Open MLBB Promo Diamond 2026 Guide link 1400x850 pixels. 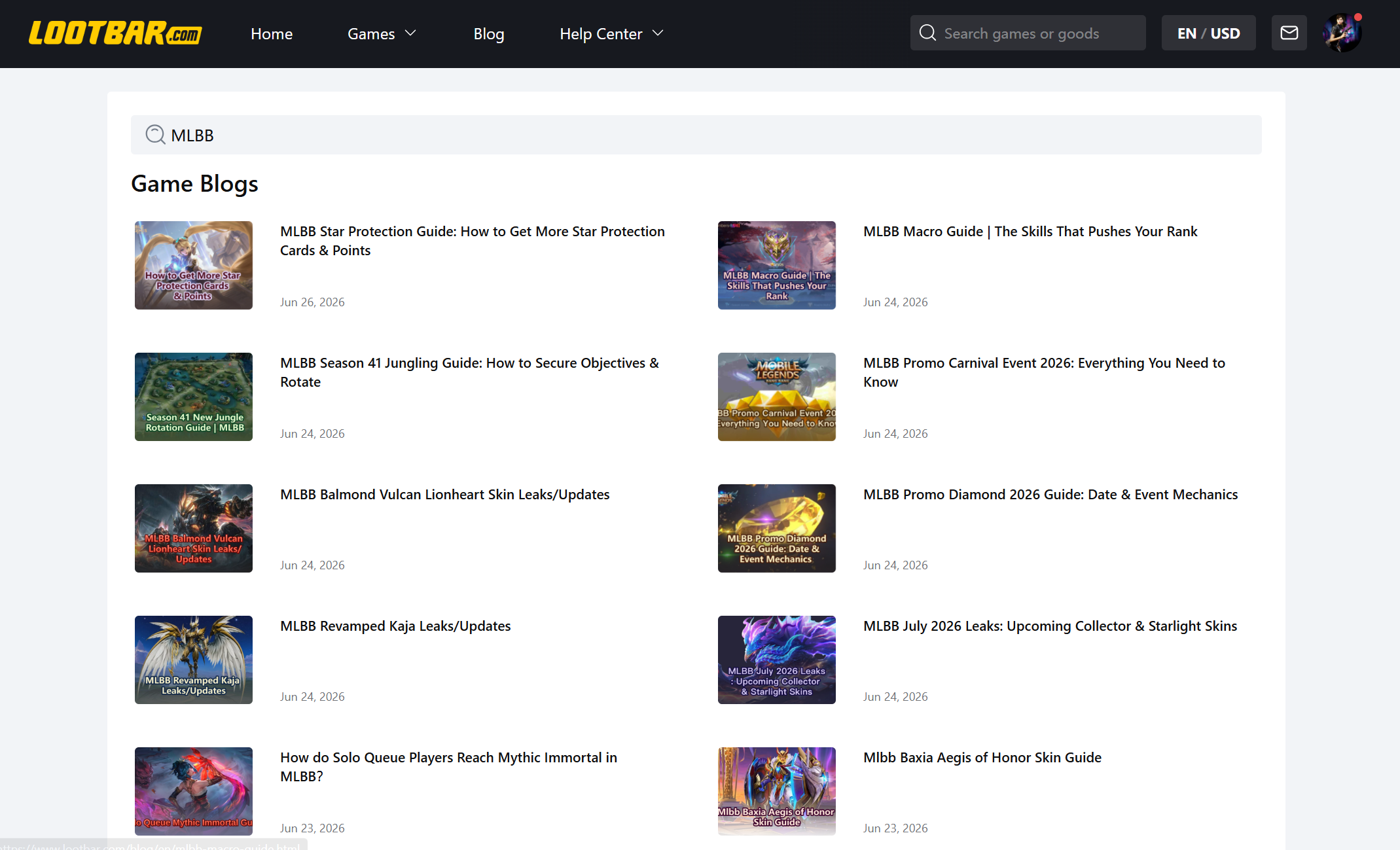point(1050,495)
